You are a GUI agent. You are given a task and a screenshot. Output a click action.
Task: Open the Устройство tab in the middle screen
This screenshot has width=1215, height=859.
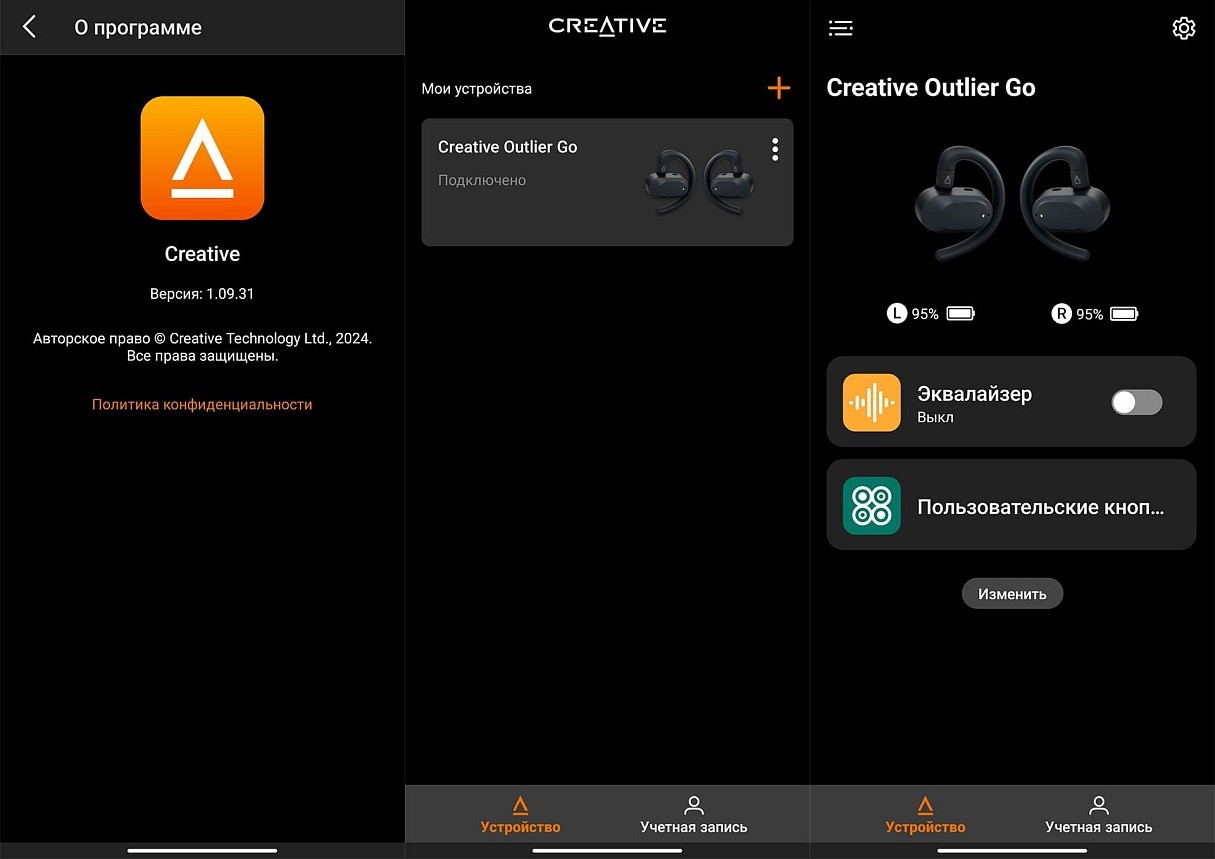(520, 815)
